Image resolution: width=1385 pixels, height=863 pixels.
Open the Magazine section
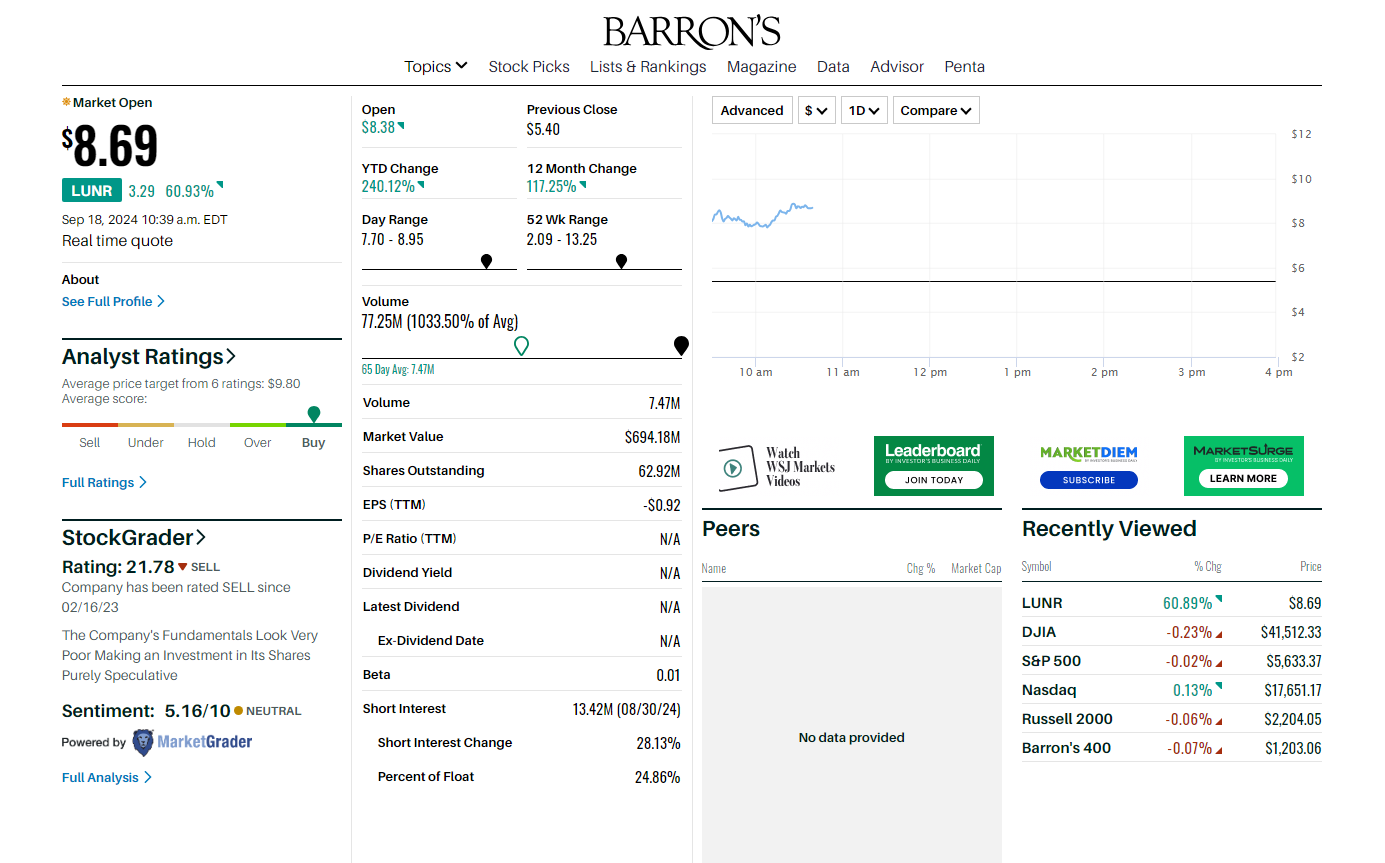coord(762,66)
